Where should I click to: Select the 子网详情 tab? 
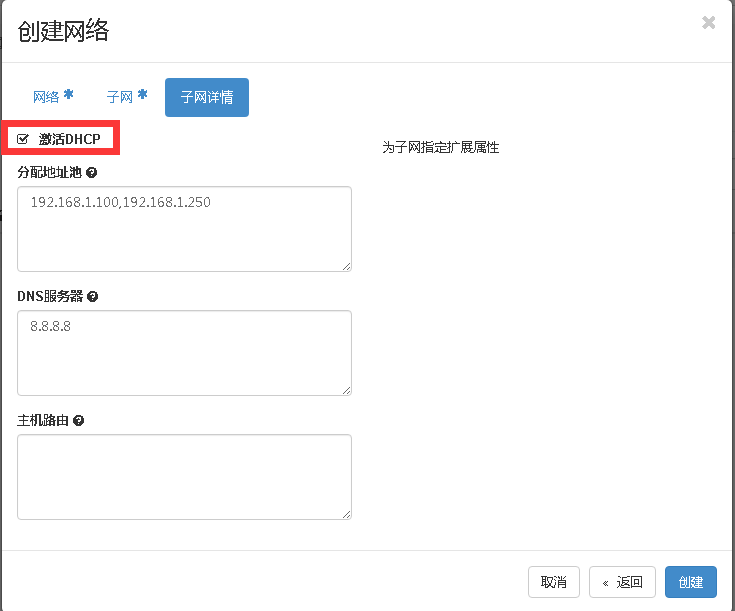(x=207, y=97)
